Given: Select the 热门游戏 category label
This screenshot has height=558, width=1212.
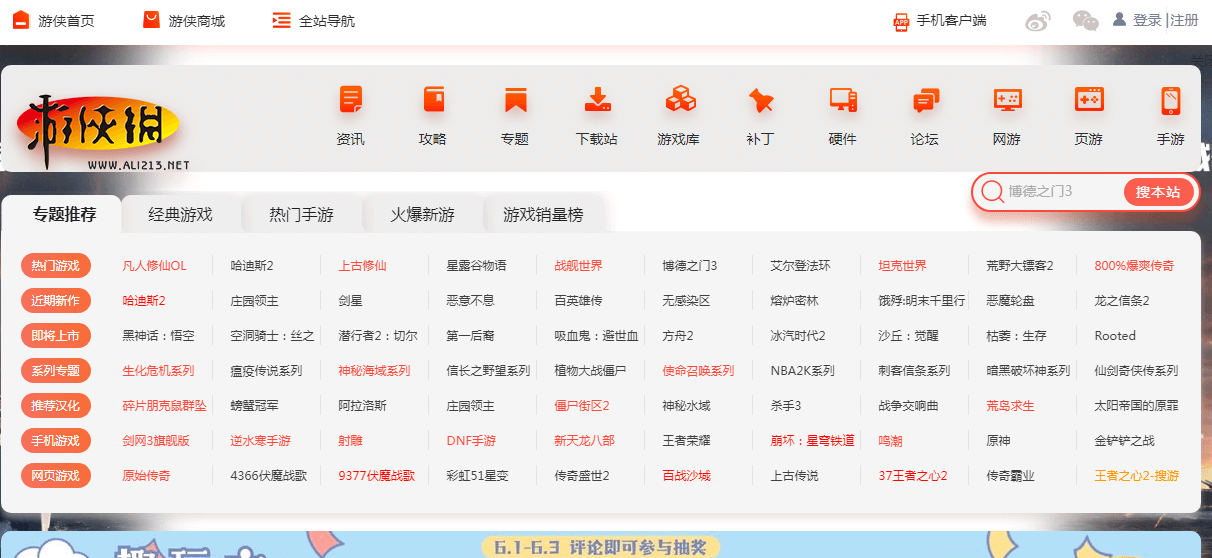Looking at the screenshot, I should pyautogui.click(x=56, y=266).
